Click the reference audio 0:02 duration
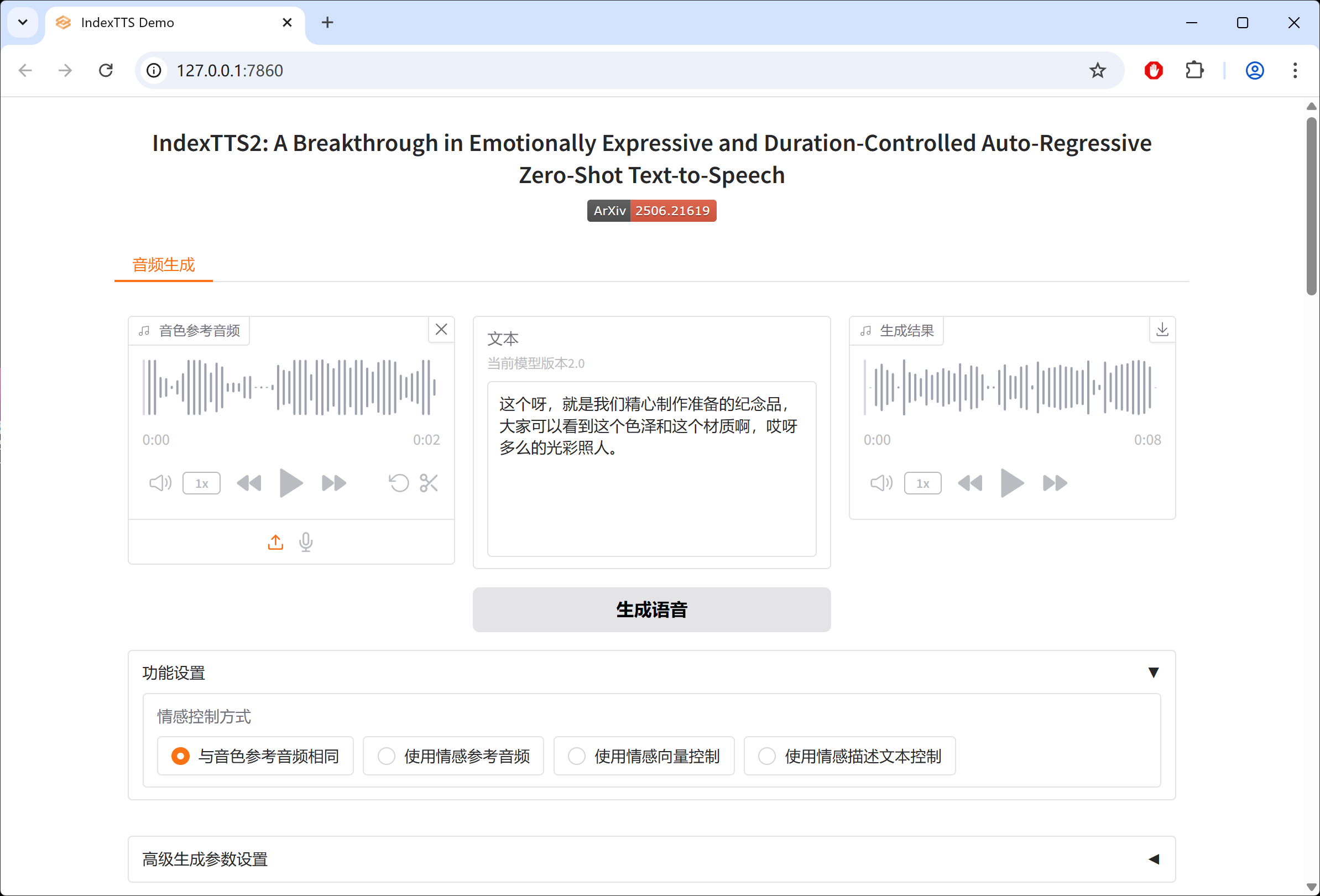The image size is (1320, 896). (426, 440)
